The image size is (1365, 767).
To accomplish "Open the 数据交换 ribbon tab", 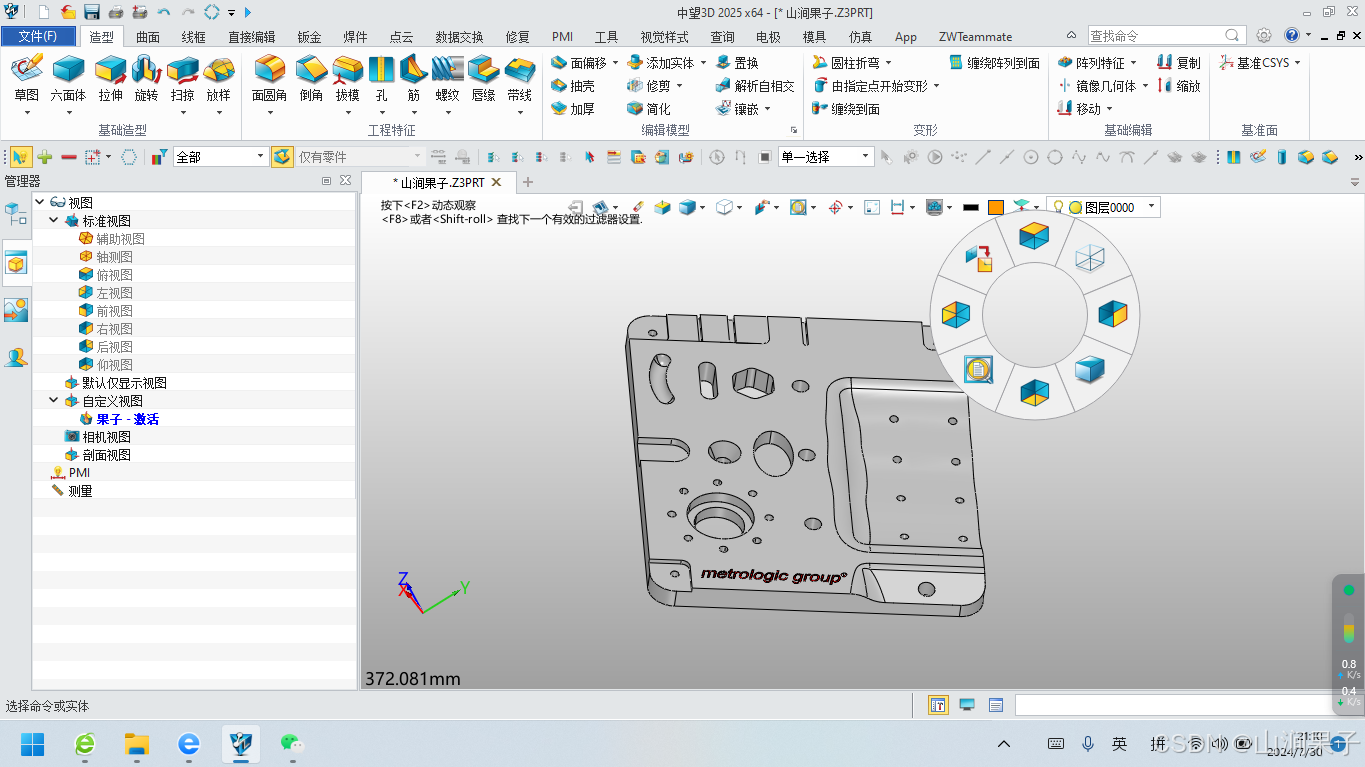I will coord(459,37).
